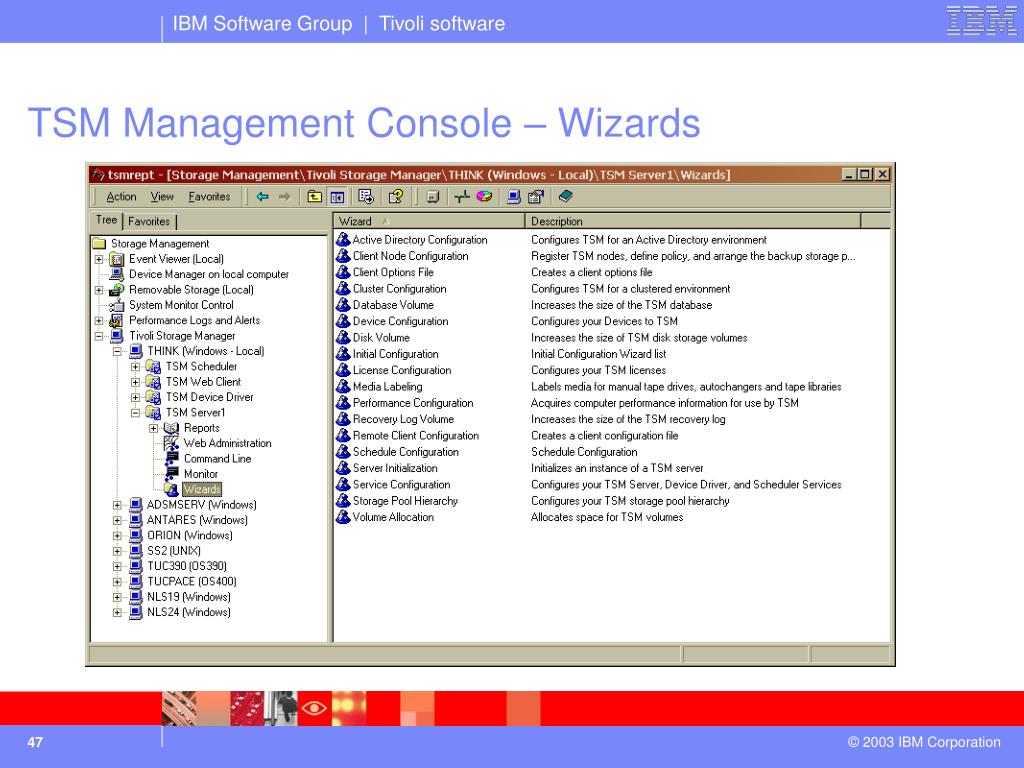Switch to the Tree tab
The height and width of the screenshot is (768, 1024).
click(106, 220)
